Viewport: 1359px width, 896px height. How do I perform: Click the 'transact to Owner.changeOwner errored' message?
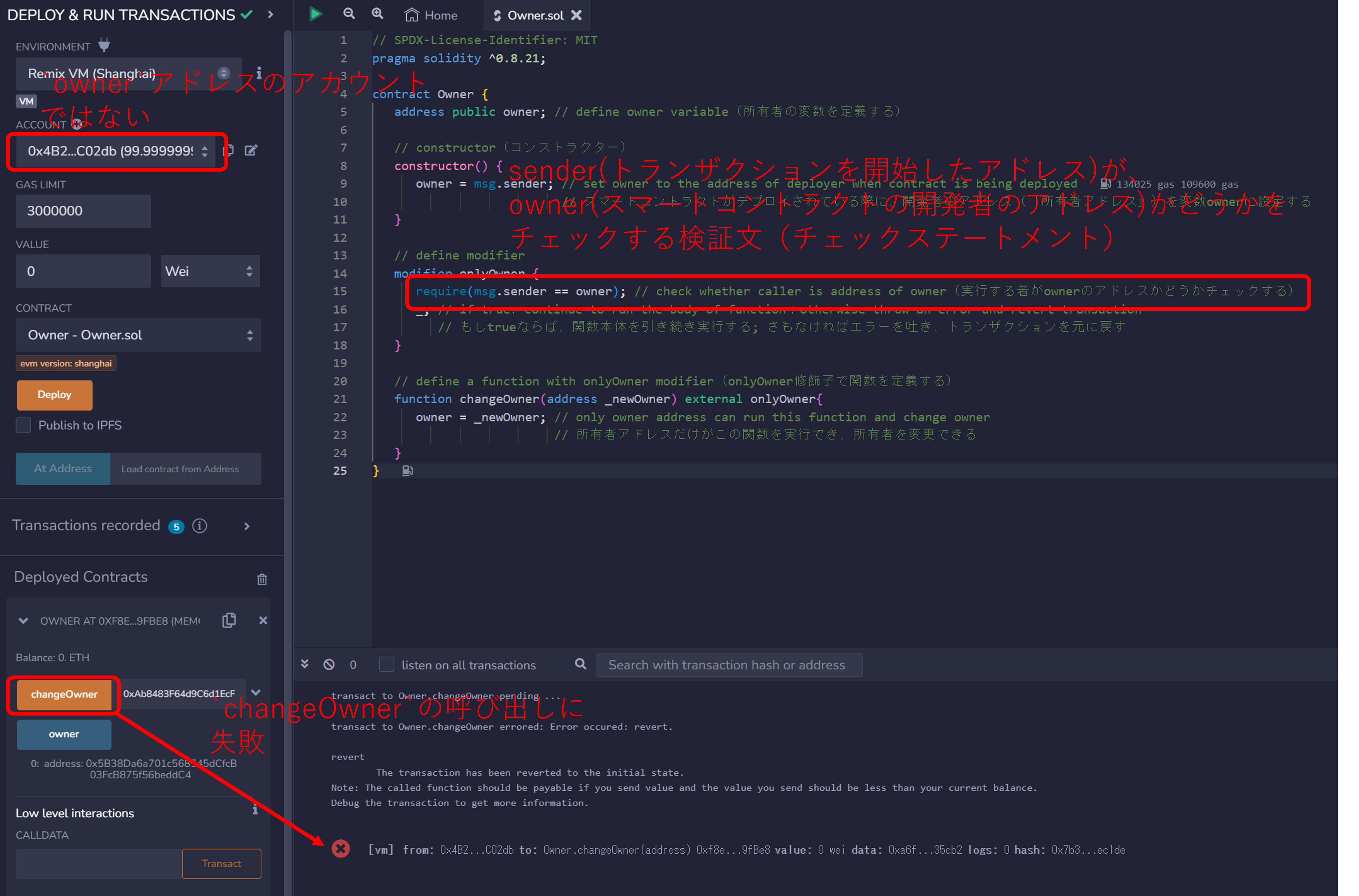(502, 728)
